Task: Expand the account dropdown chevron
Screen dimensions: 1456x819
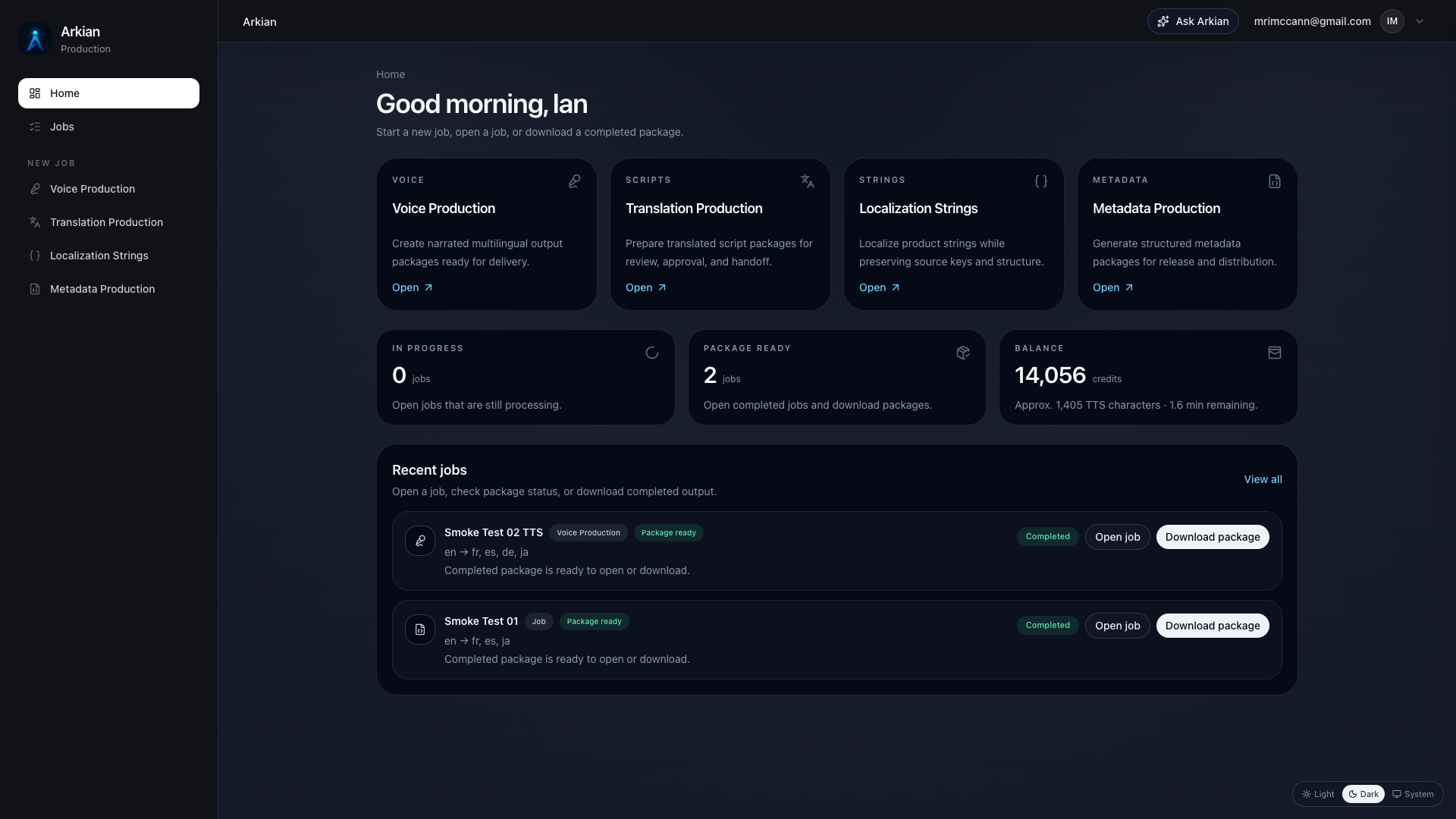Action: pyautogui.click(x=1420, y=21)
